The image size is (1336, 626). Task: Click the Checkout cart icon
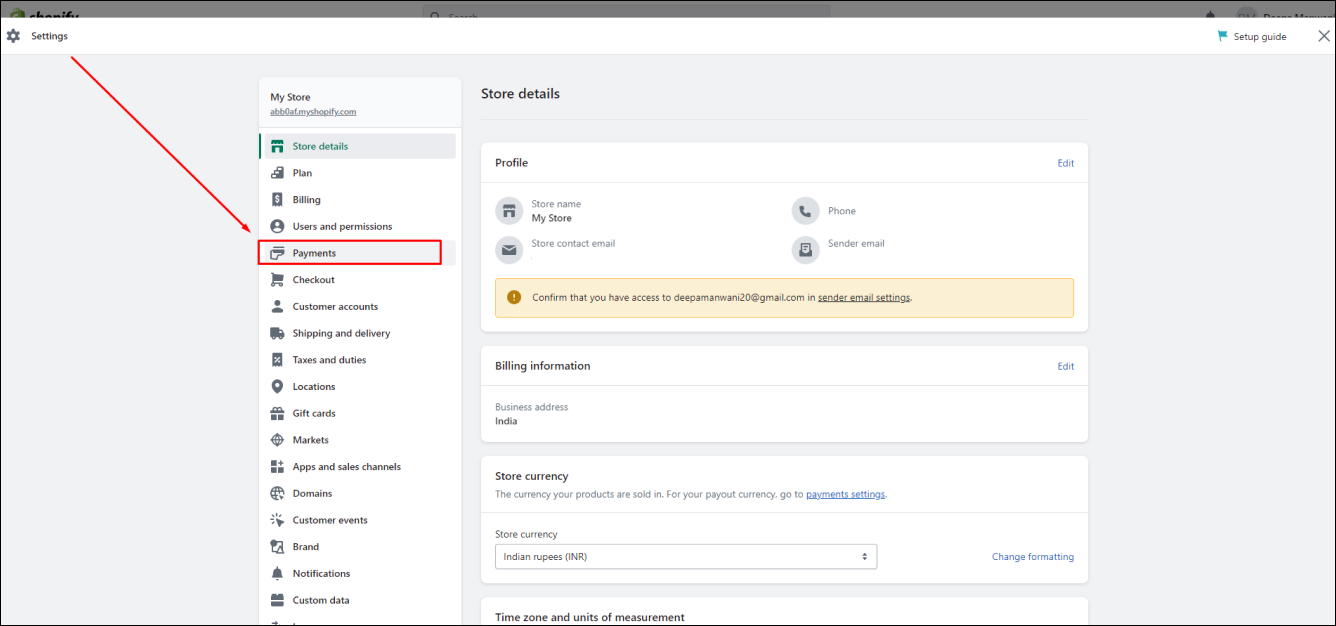coord(278,280)
